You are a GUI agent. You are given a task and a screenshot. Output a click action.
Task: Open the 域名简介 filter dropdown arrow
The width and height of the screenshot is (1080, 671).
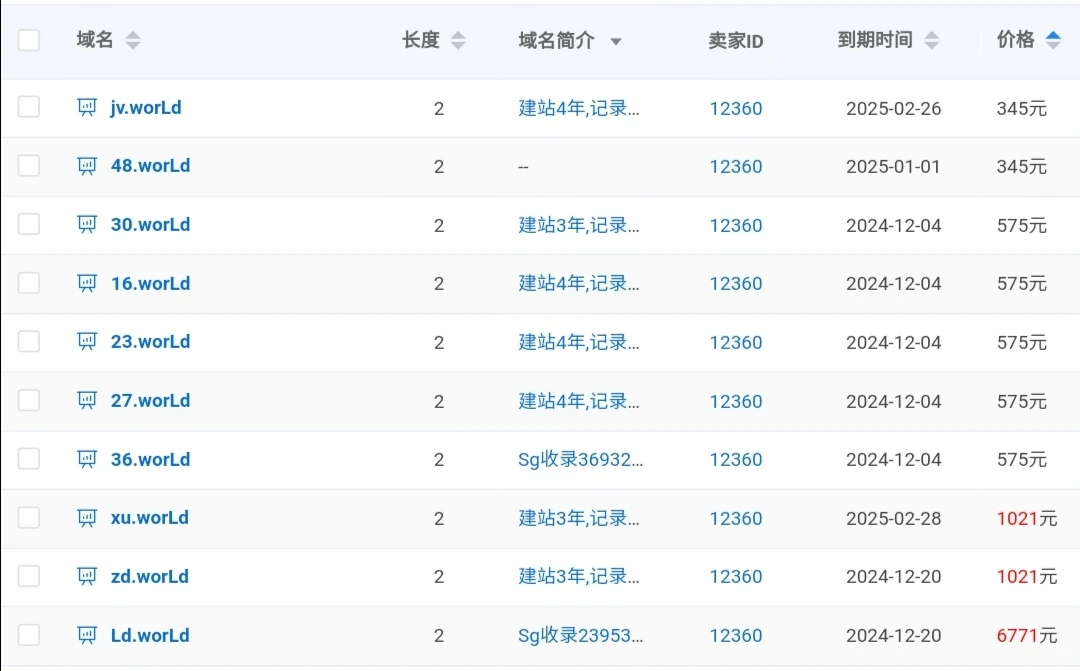616,41
